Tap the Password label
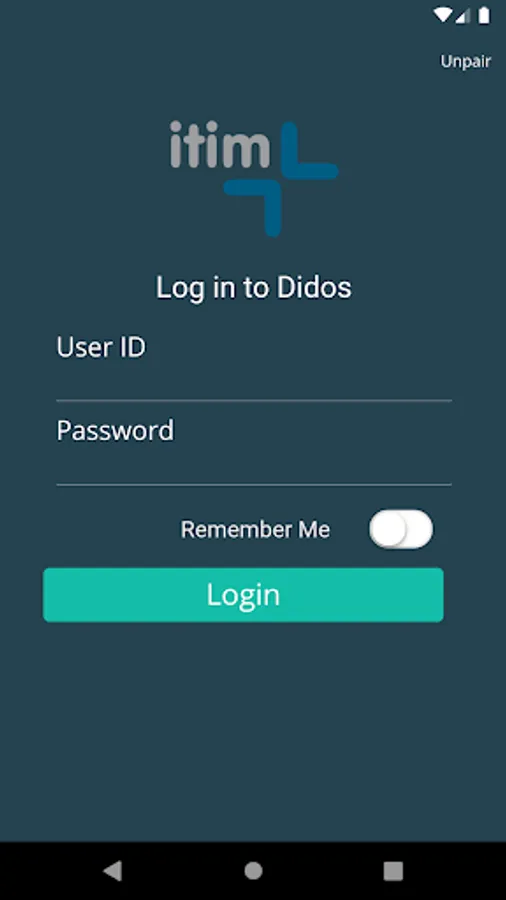506x900 pixels. [x=115, y=430]
